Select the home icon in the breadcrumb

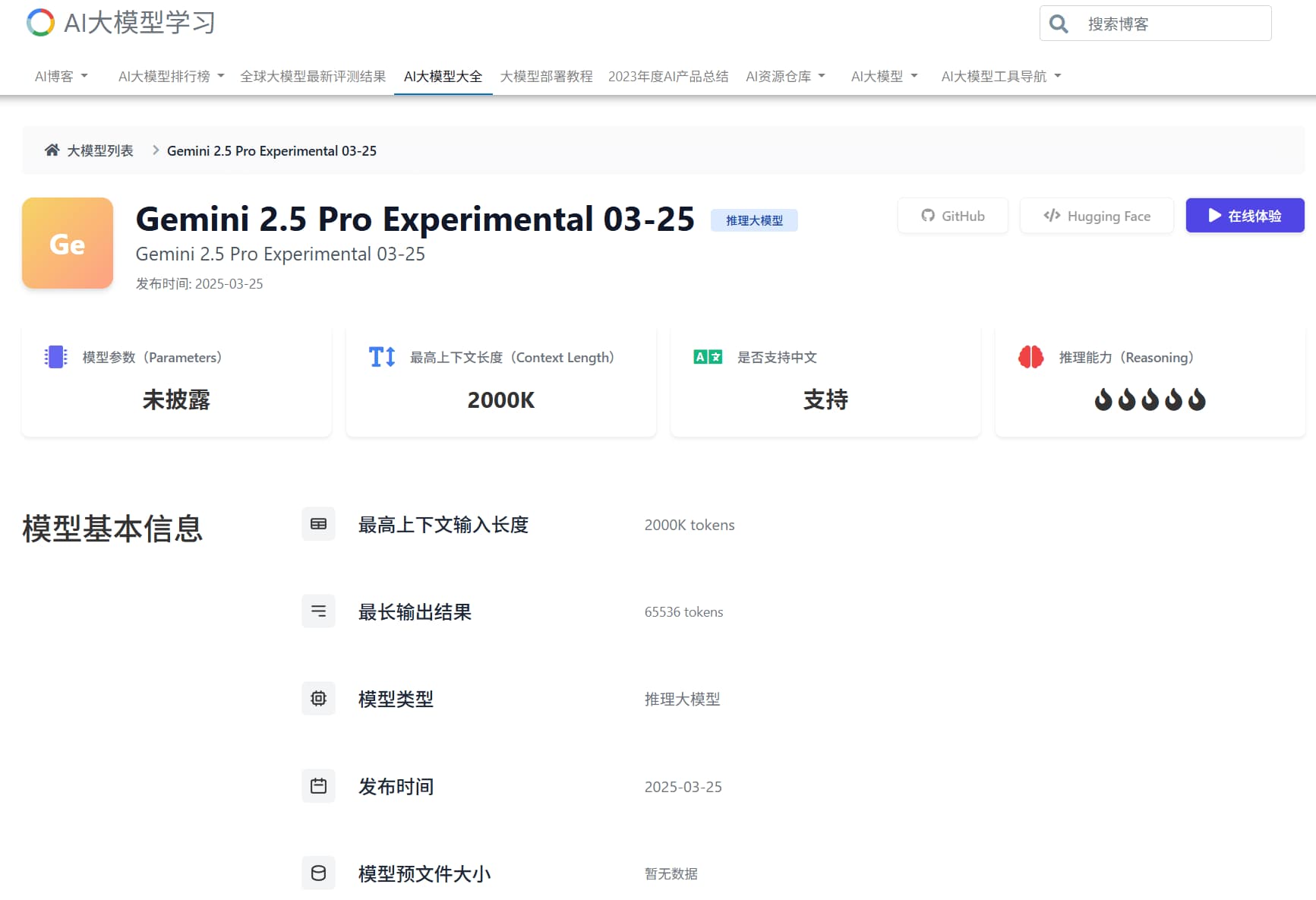pos(52,150)
